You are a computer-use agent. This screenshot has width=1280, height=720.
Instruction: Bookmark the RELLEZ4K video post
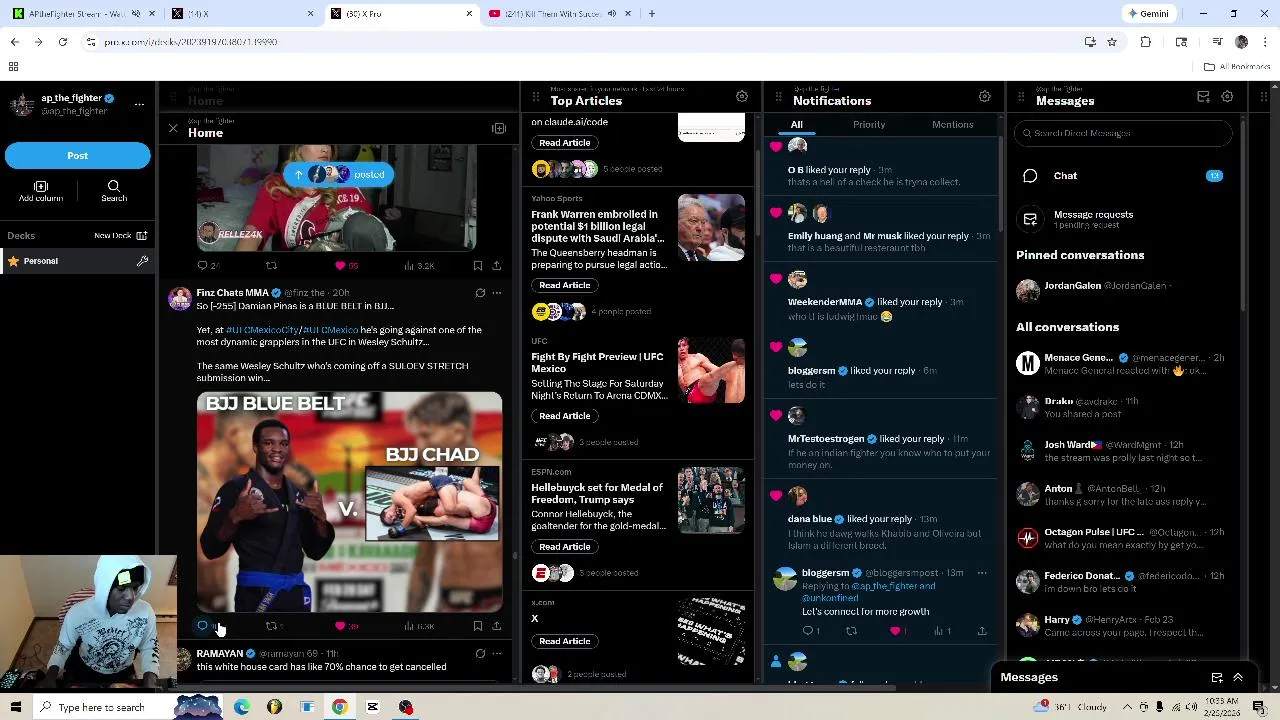pyautogui.click(x=478, y=265)
